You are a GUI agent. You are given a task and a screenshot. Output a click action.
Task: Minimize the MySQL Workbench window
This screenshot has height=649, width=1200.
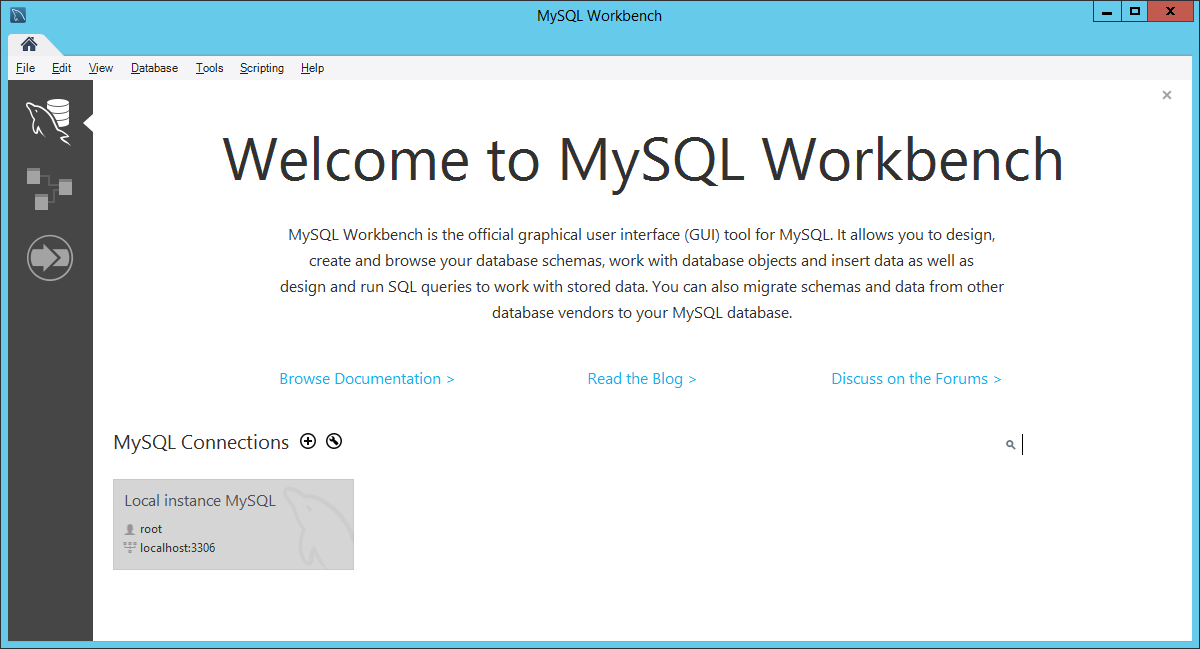1106,11
